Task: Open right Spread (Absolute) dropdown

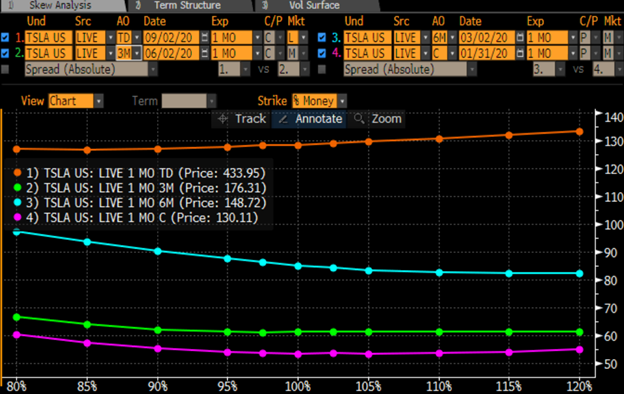Action: coord(472,69)
